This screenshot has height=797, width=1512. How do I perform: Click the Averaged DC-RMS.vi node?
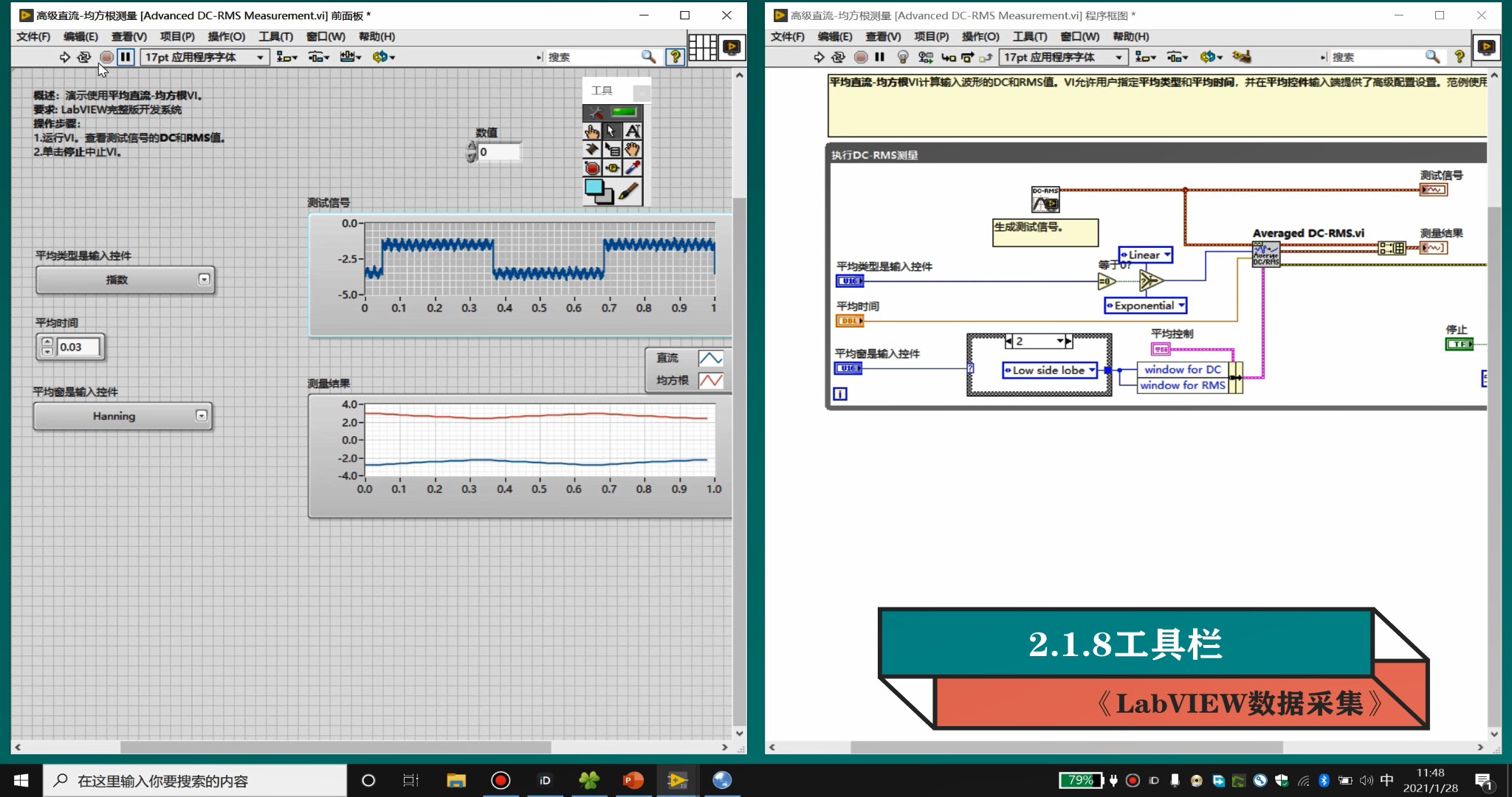point(1266,254)
